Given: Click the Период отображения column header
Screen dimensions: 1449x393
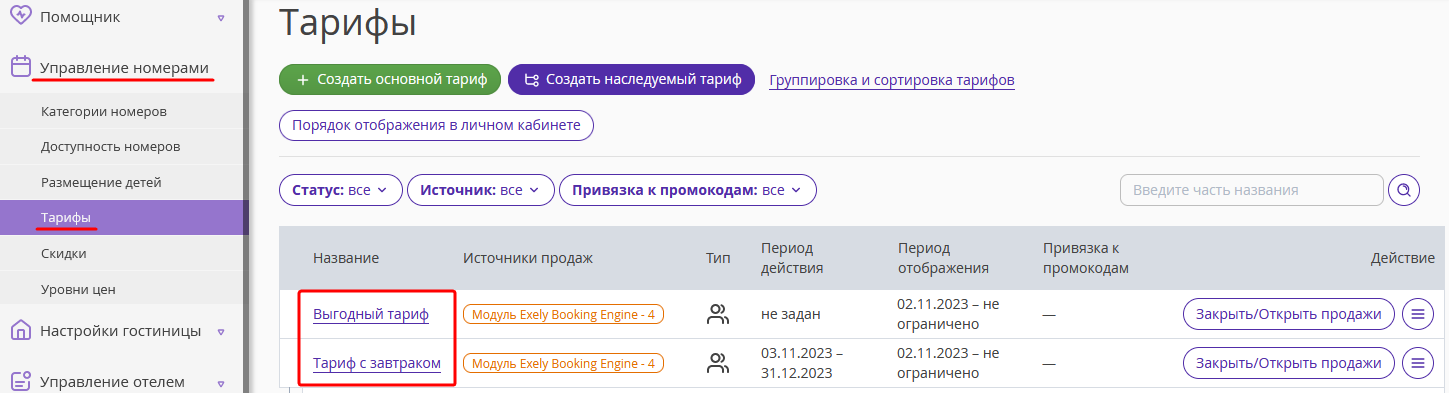Looking at the screenshot, I should (x=944, y=258).
